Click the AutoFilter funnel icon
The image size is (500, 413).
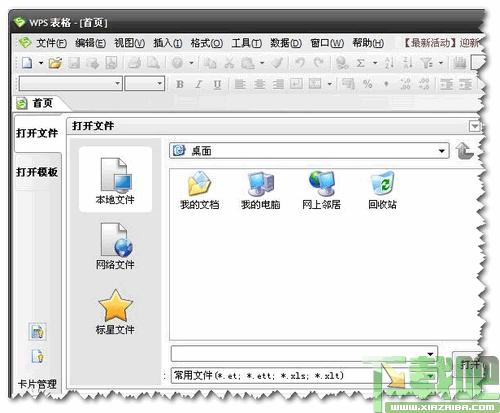coord(426,63)
